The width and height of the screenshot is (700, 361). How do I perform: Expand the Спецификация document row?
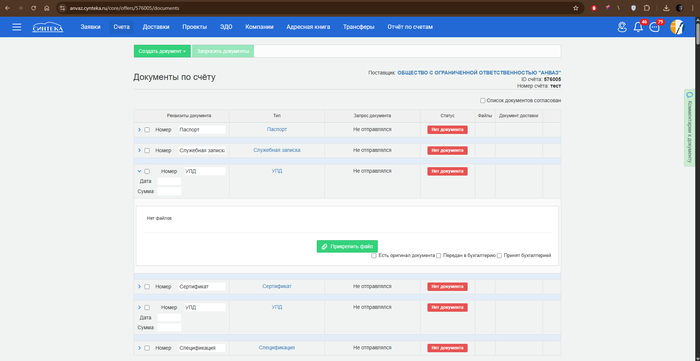139,348
